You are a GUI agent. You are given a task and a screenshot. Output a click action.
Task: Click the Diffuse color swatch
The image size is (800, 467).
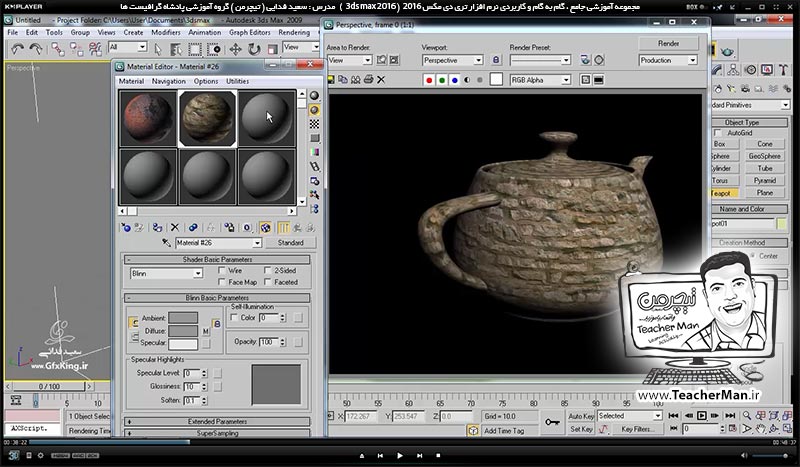183,331
